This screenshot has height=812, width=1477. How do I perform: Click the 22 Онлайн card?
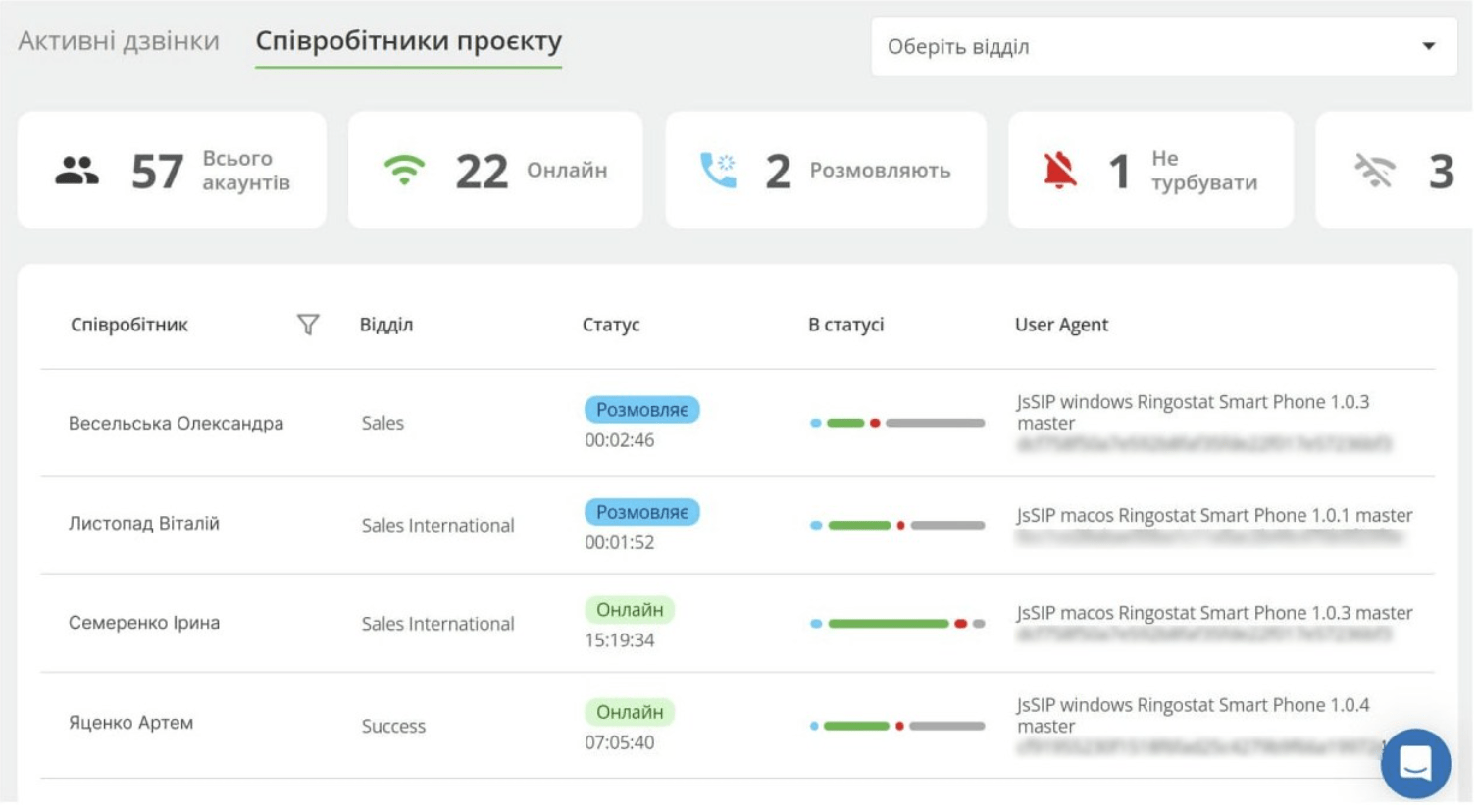pyautogui.click(x=495, y=170)
